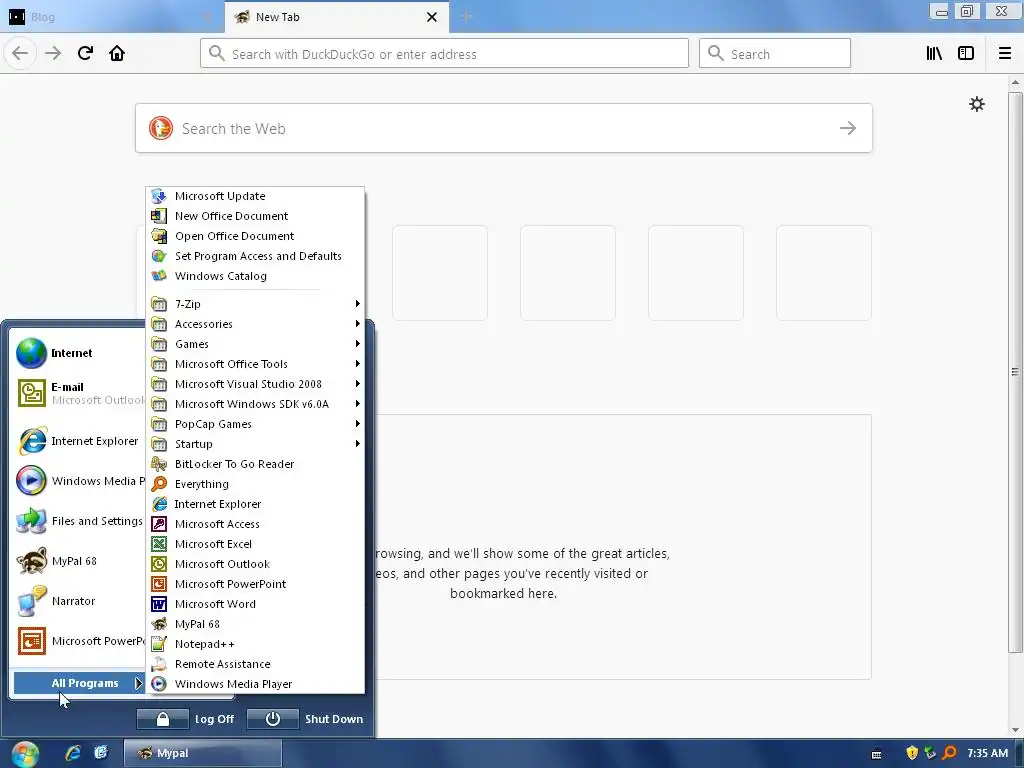Open E-mail Microsoft Outlook in Start menu
The width and height of the screenshot is (1024, 768).
tap(77, 393)
